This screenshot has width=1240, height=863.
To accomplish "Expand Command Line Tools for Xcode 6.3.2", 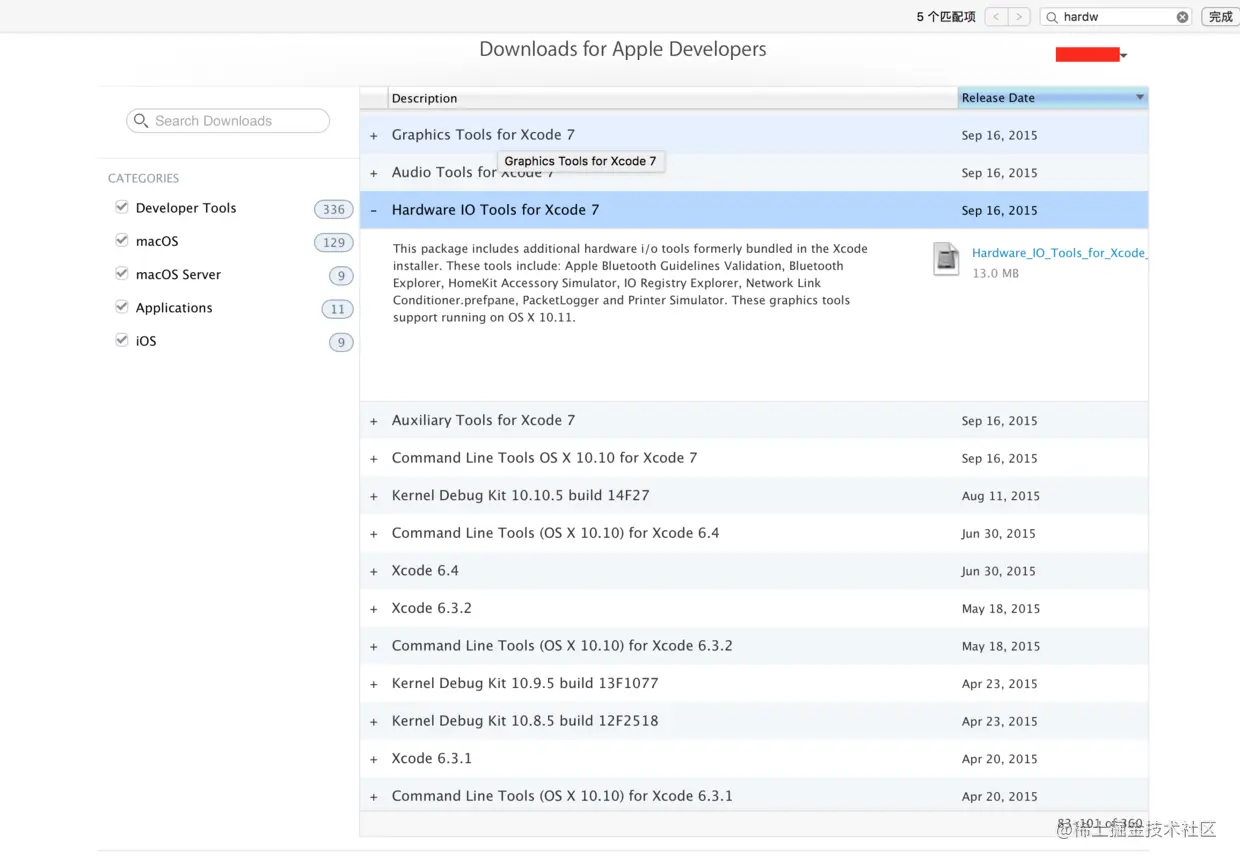I will [374, 647].
